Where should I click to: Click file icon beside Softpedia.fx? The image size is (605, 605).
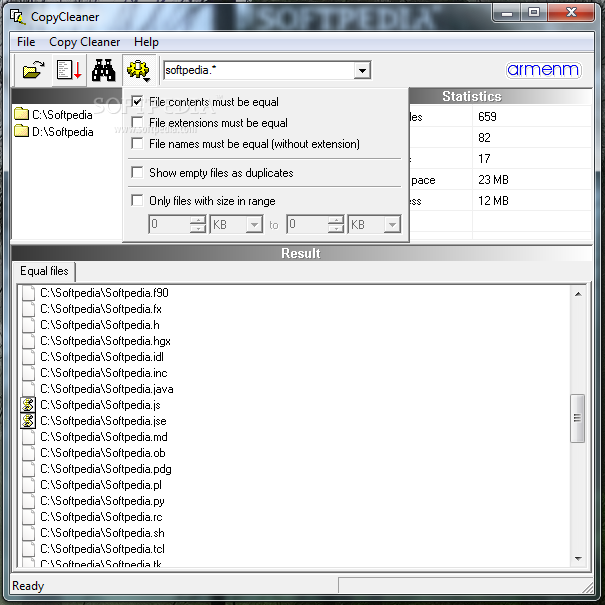click(x=28, y=309)
